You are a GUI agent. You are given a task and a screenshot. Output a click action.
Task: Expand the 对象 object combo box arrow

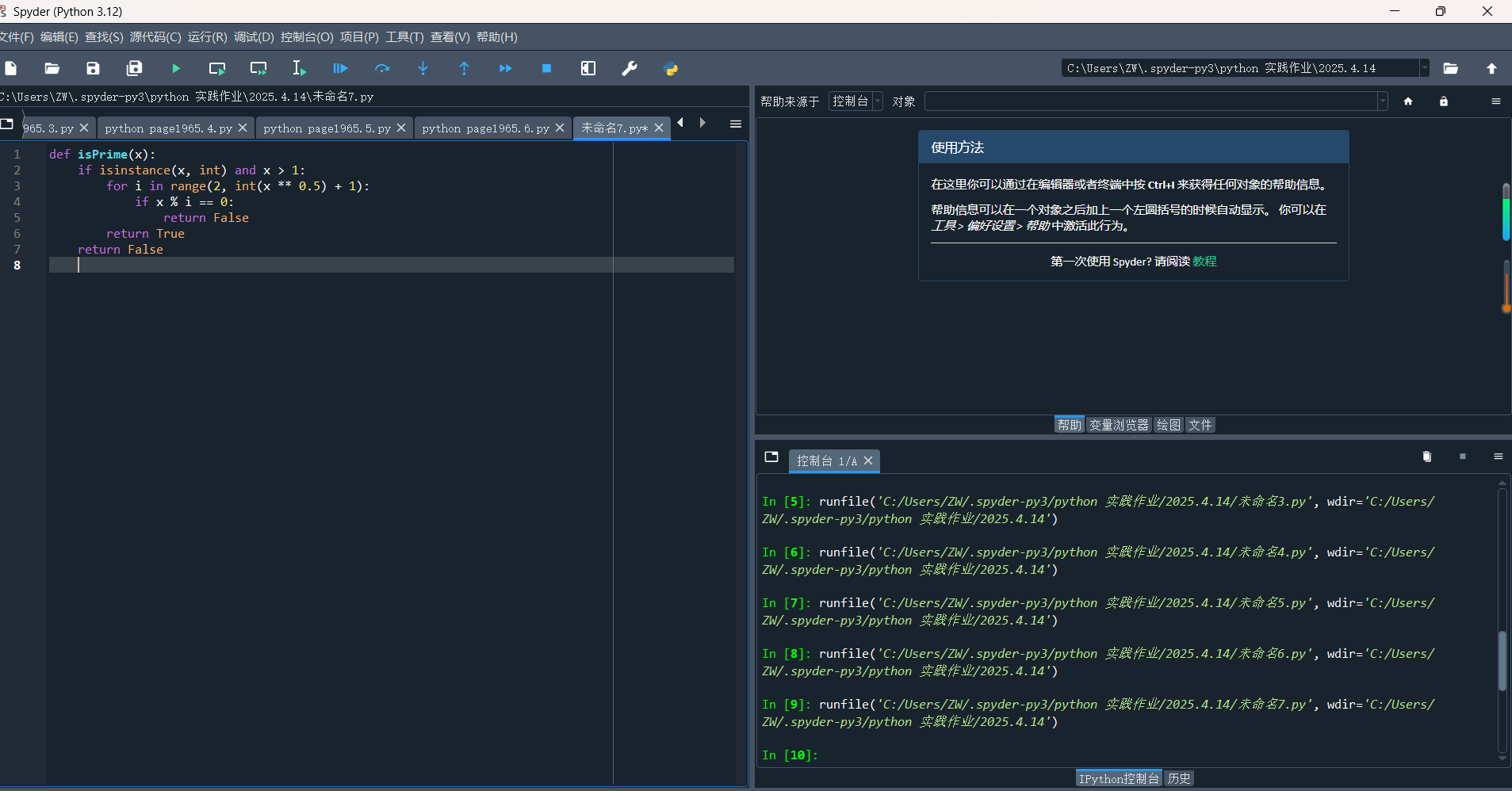click(1382, 101)
